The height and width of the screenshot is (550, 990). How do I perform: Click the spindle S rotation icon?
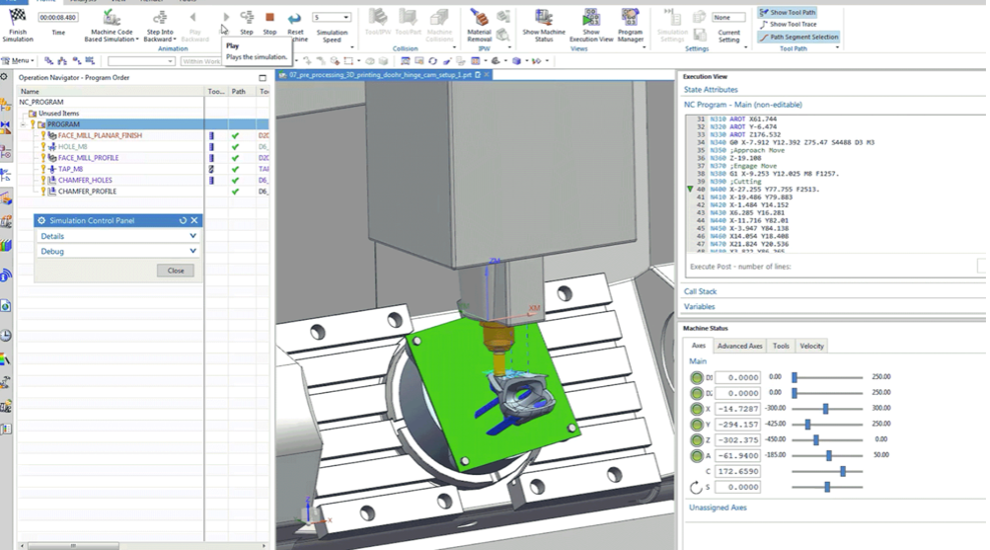tap(696, 487)
